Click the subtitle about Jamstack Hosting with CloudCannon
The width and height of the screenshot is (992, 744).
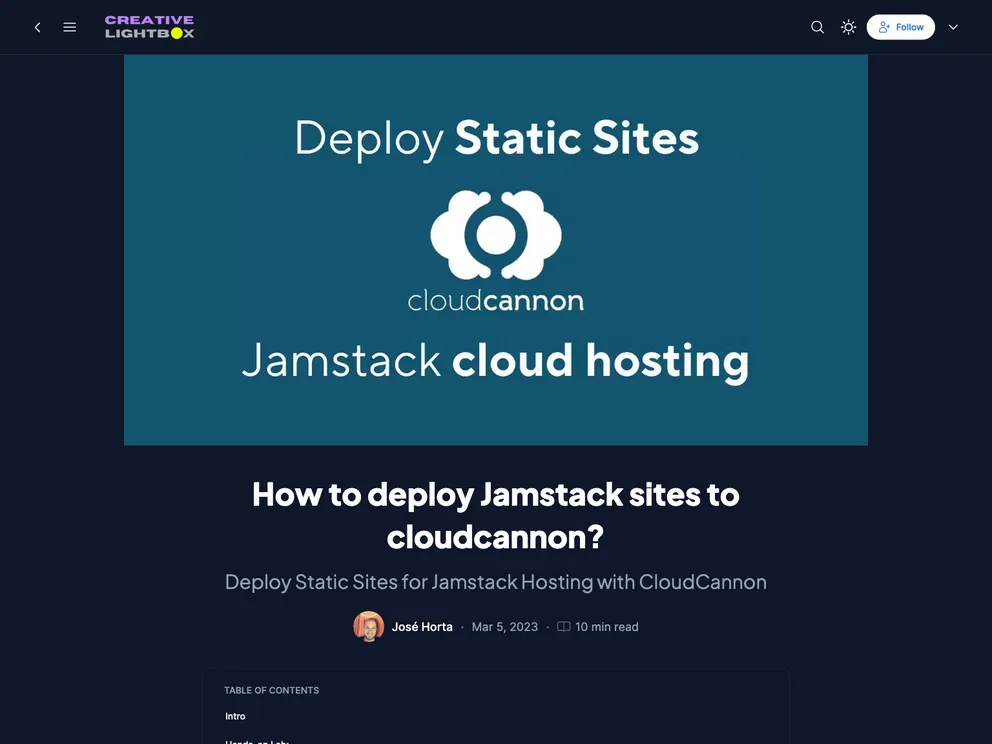pos(496,582)
